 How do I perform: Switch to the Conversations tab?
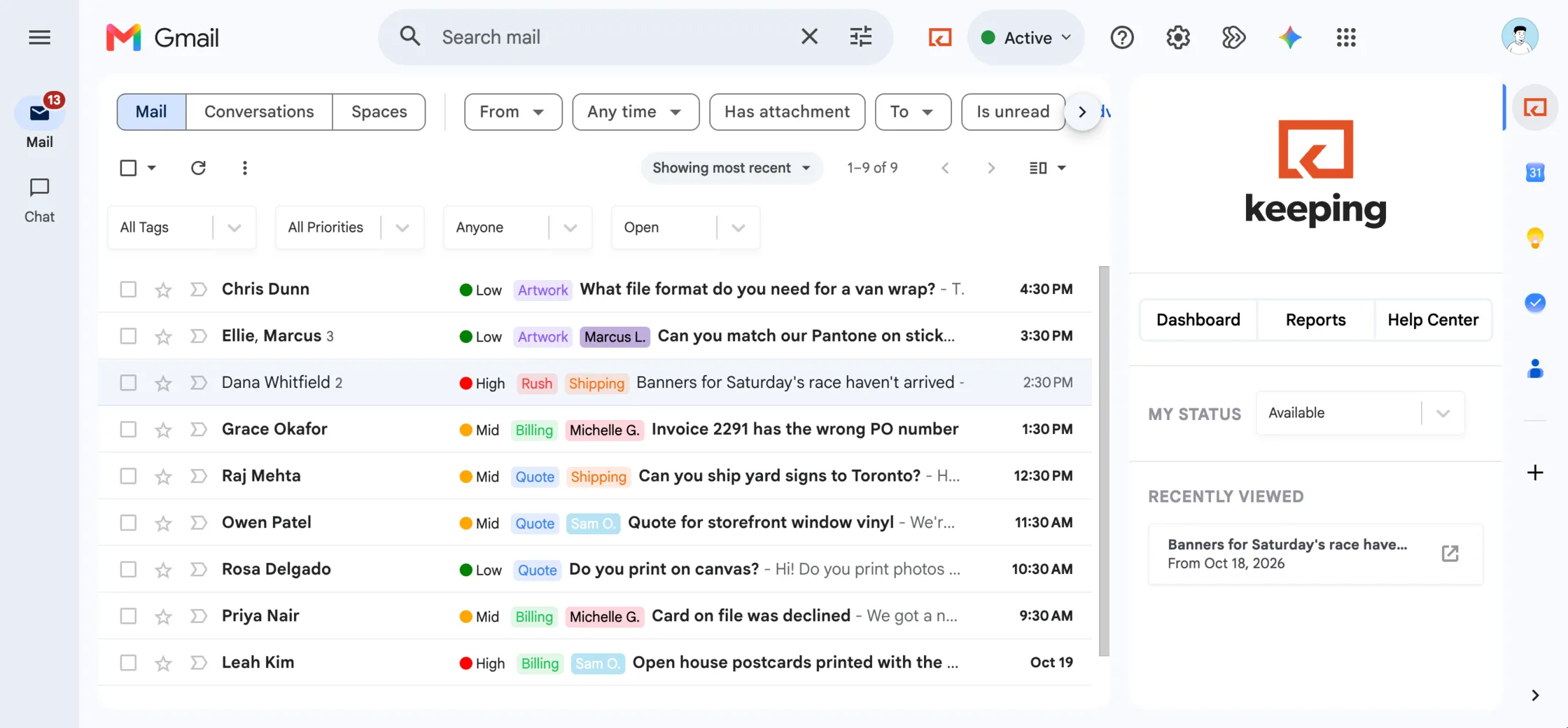pos(259,112)
